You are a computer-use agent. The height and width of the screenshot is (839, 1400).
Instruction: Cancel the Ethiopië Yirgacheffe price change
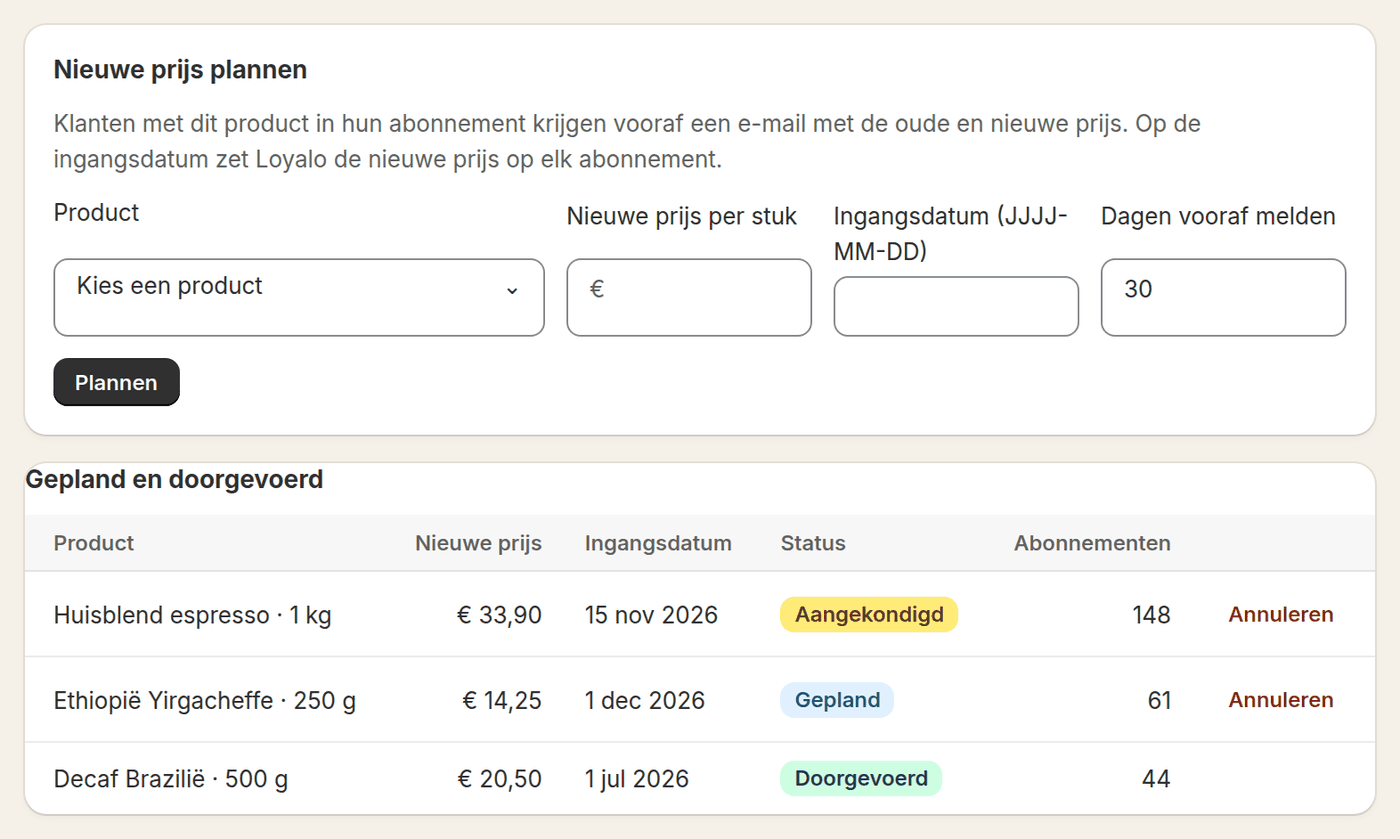click(1281, 700)
